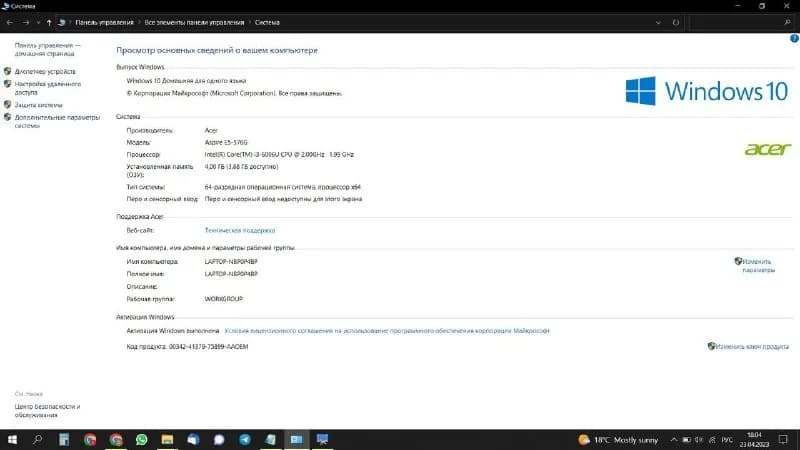Screen dimensions: 800x450
Task: Click the shield beside Дополнительные параметры системы
Action: (x=7, y=117)
